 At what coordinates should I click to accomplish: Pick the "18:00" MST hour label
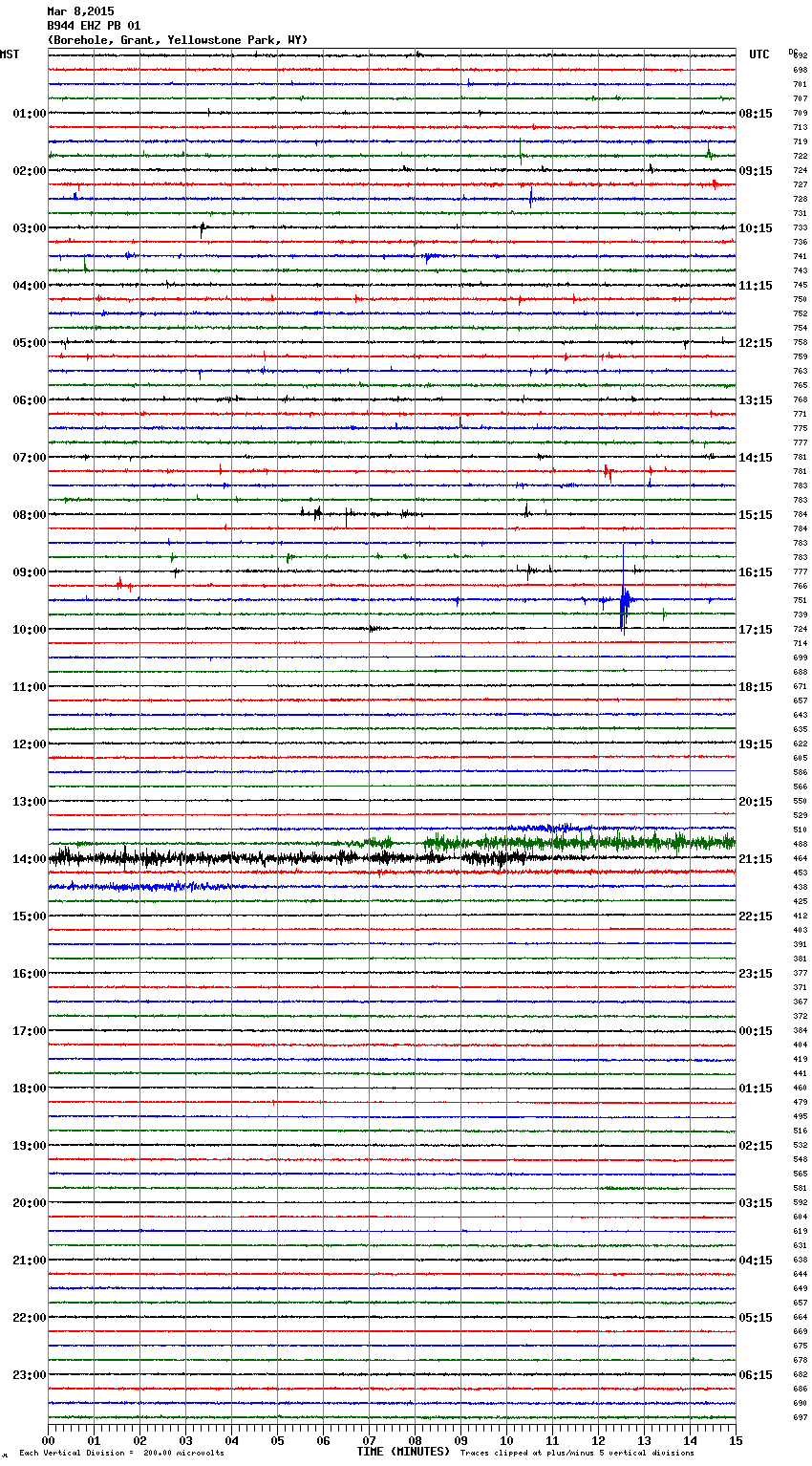pos(30,1089)
